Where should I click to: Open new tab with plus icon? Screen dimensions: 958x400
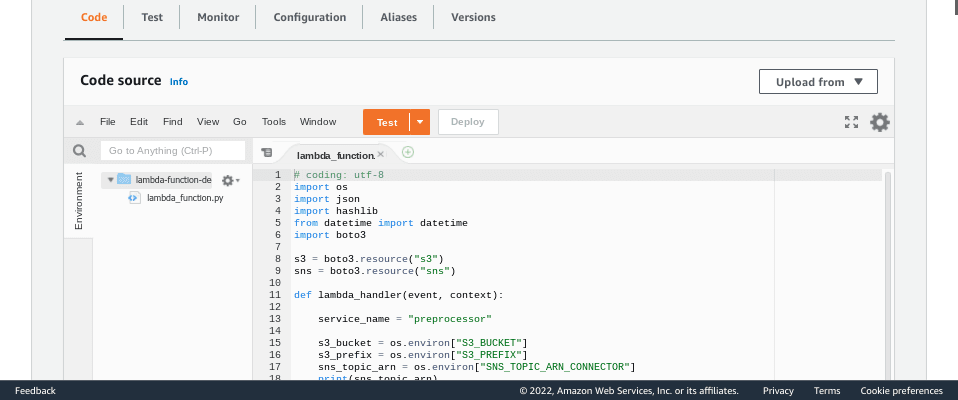tap(408, 152)
